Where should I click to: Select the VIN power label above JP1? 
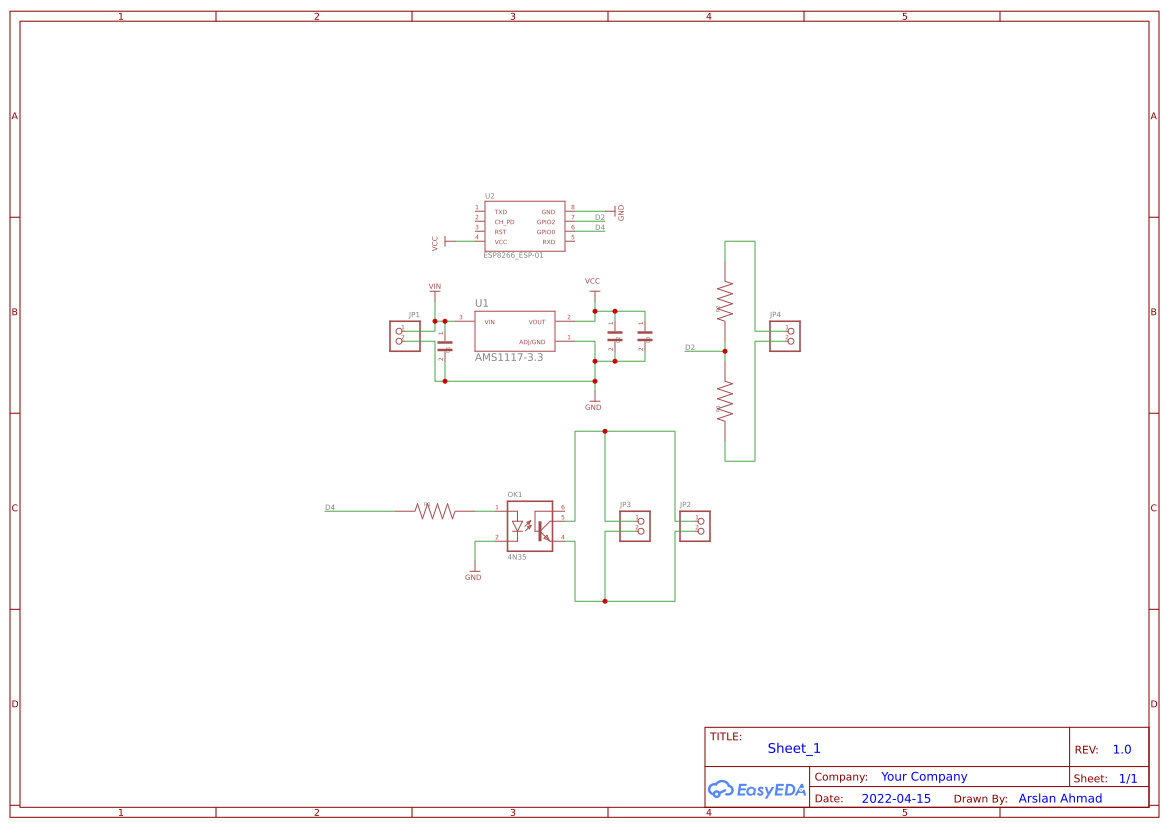[x=432, y=285]
